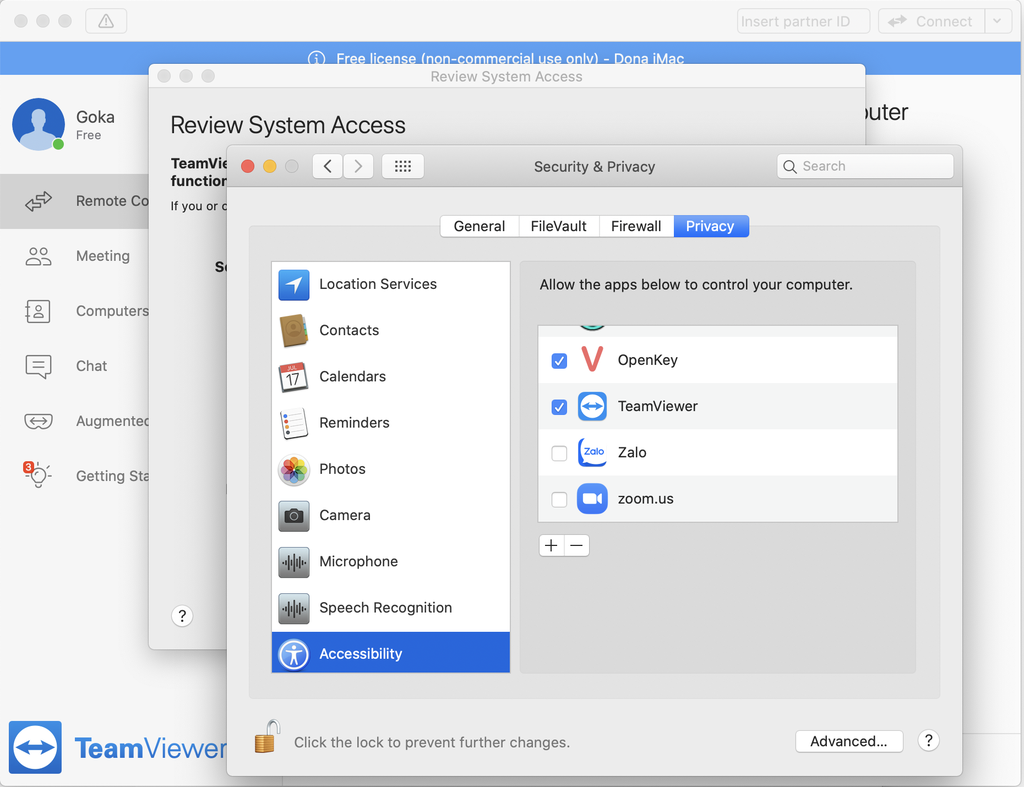Go back in System Preferences
The image size is (1024, 787).
point(328,167)
